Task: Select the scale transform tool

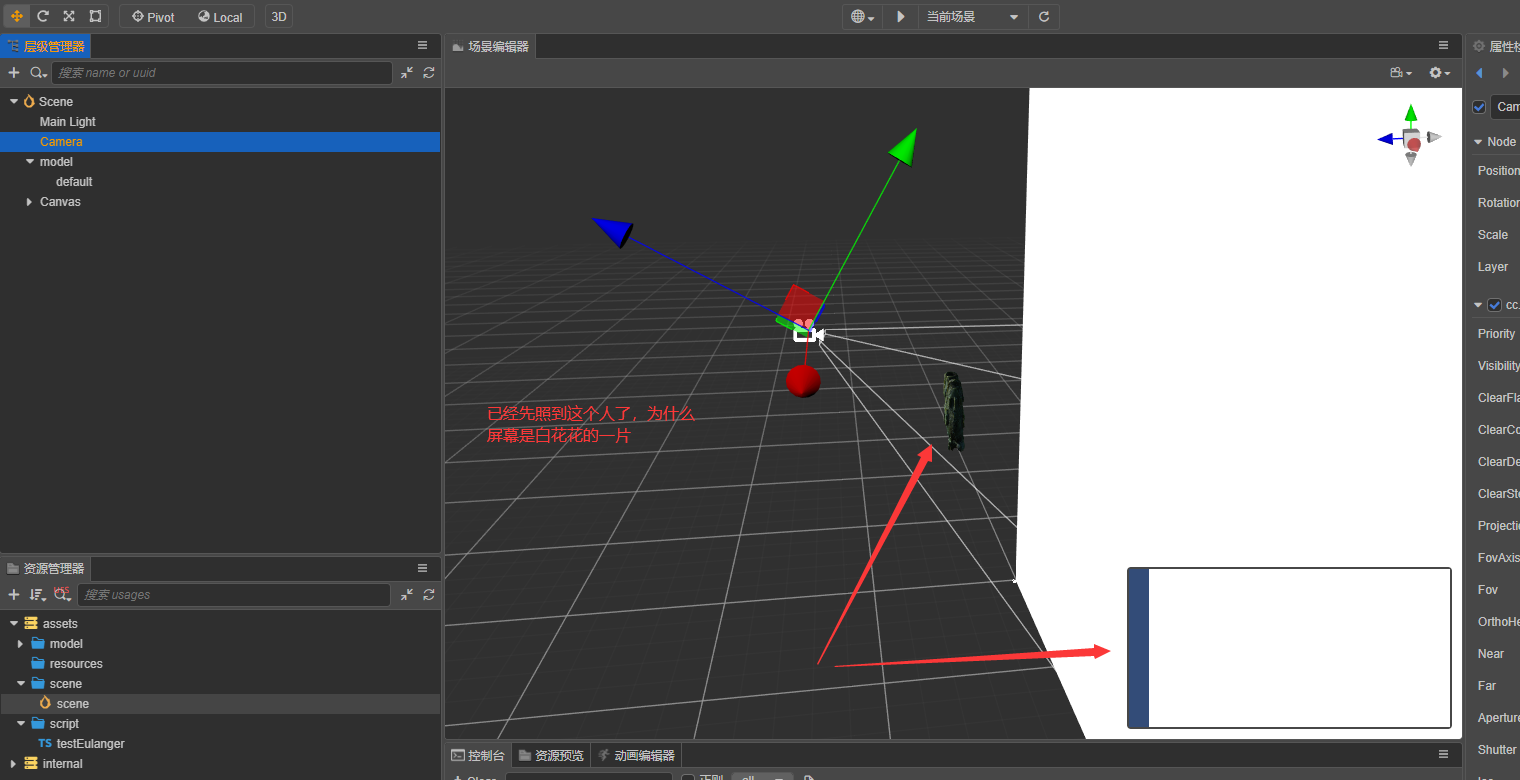Action: (69, 16)
